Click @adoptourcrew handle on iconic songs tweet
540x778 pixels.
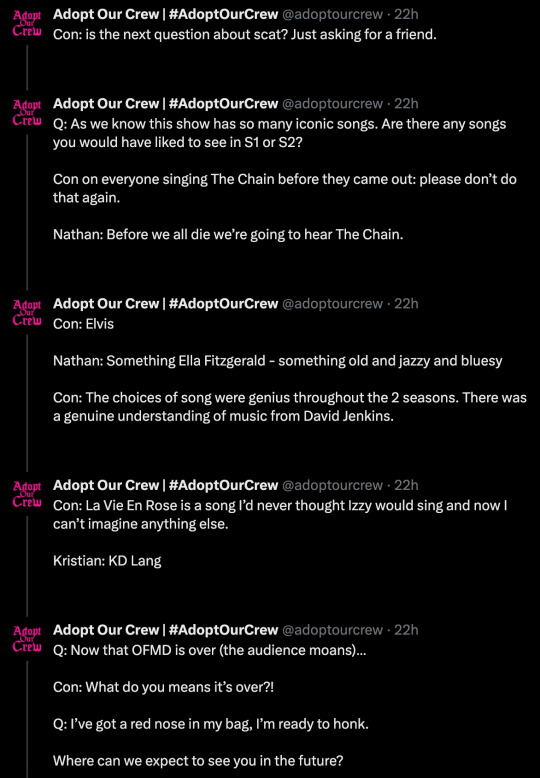[333, 104]
